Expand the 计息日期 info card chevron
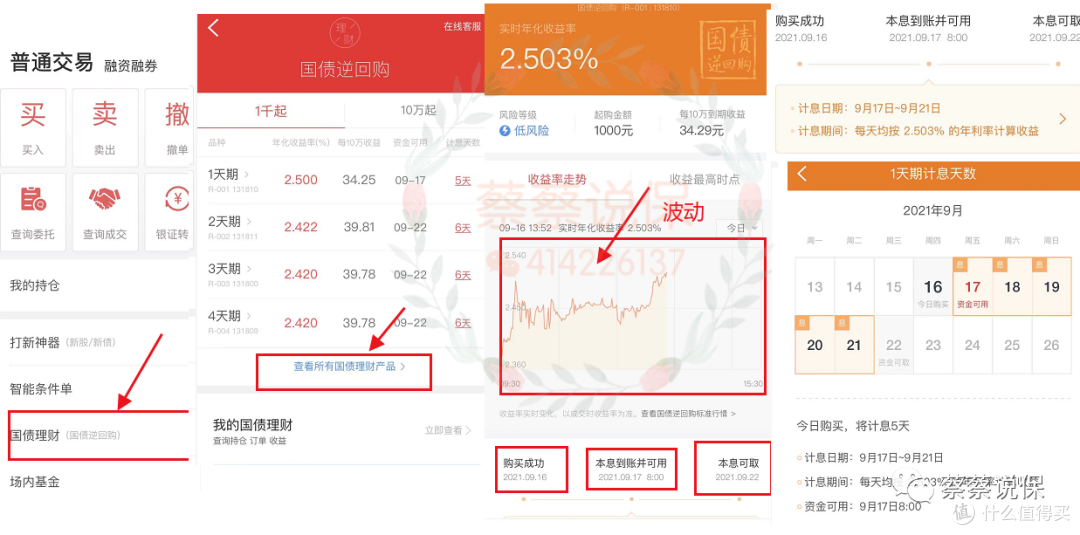The image size is (1080, 535). click(x=1062, y=119)
